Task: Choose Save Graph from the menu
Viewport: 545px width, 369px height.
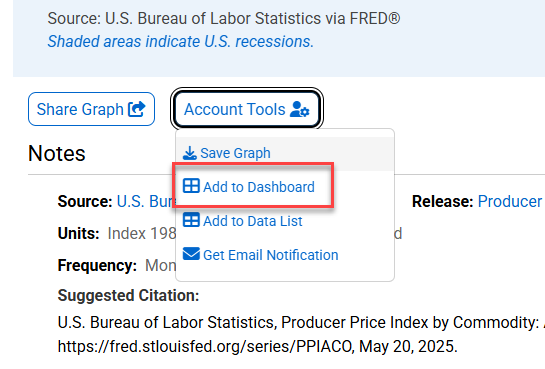Action: (285, 153)
